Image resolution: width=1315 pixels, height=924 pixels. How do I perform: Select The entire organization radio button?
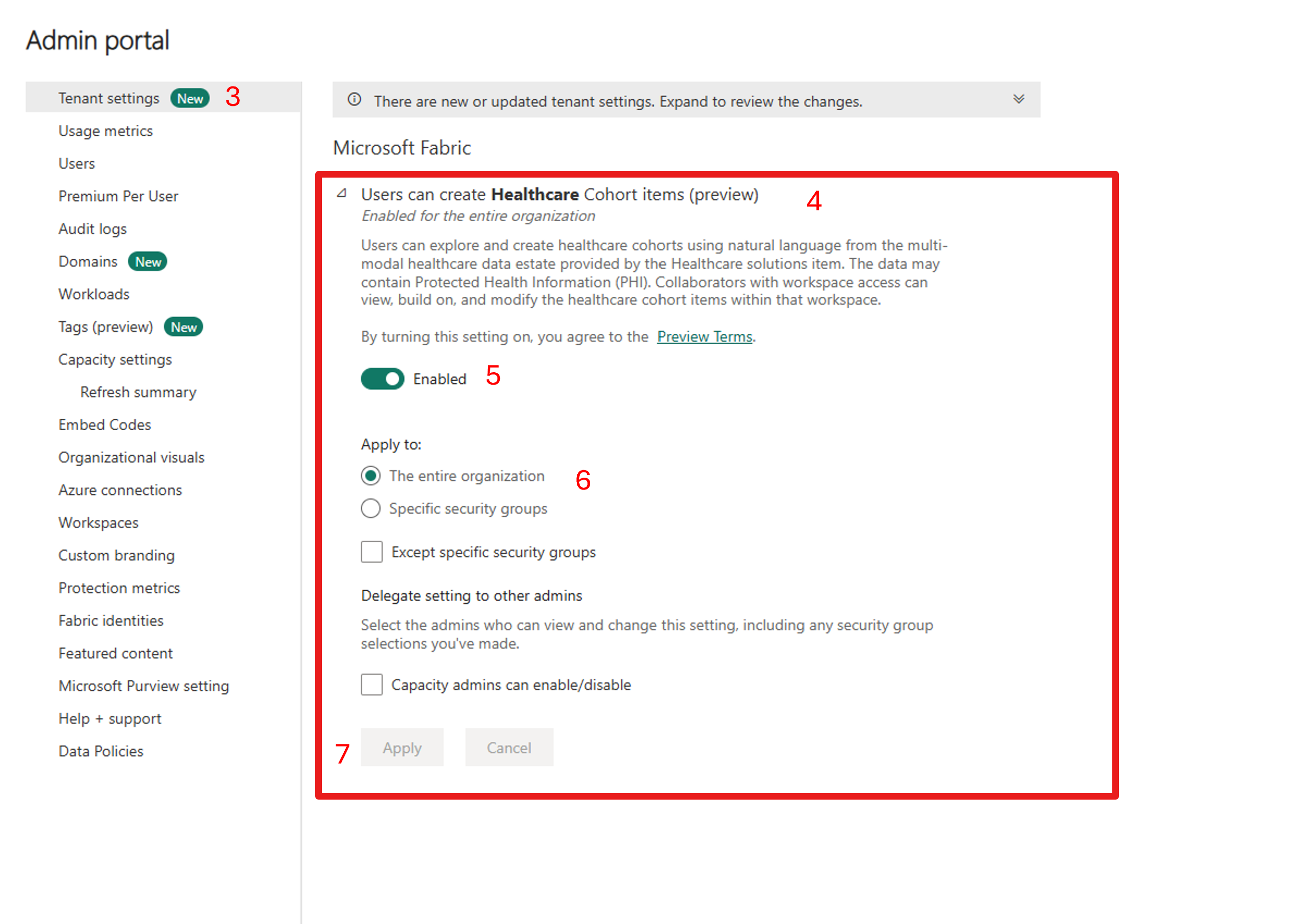click(371, 475)
